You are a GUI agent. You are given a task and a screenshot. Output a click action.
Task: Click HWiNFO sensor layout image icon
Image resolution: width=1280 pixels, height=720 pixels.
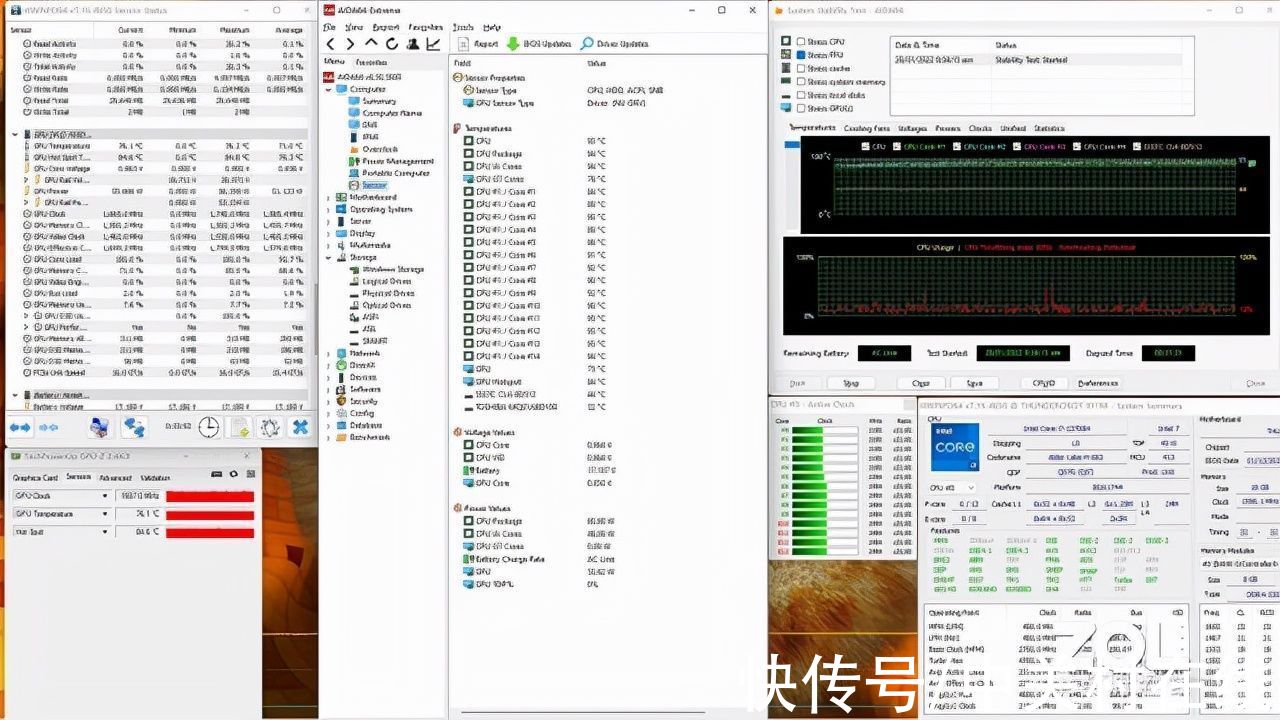(x=99, y=427)
